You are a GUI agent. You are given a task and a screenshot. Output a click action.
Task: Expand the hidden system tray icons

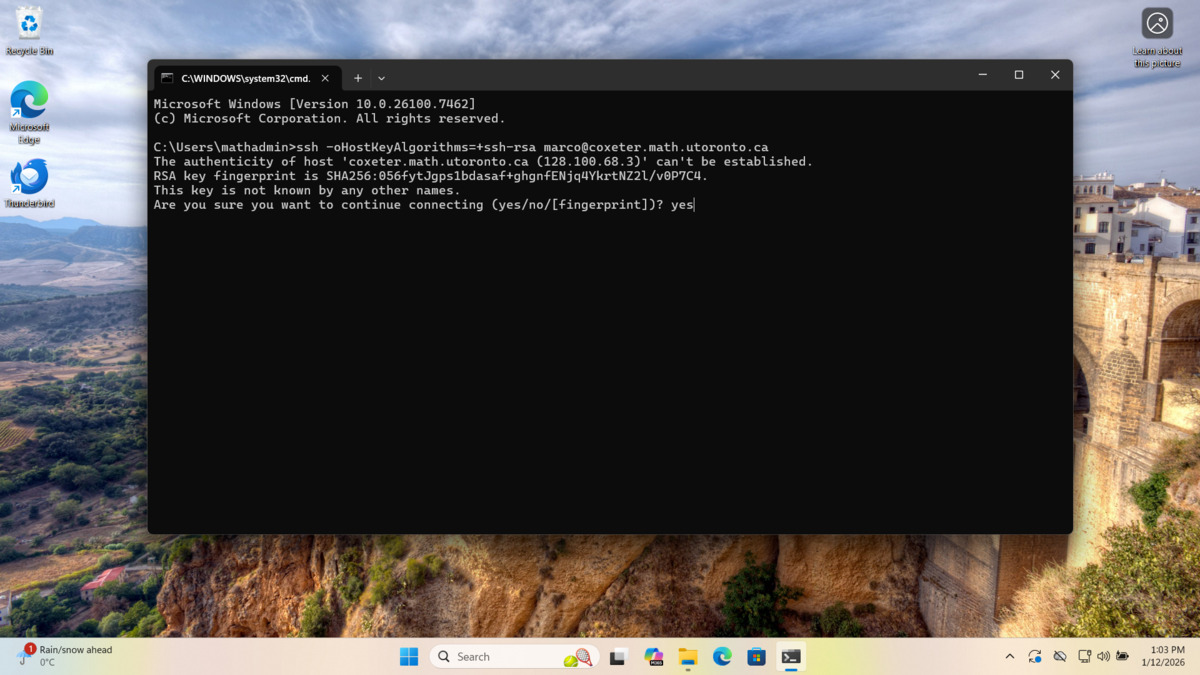point(1010,656)
